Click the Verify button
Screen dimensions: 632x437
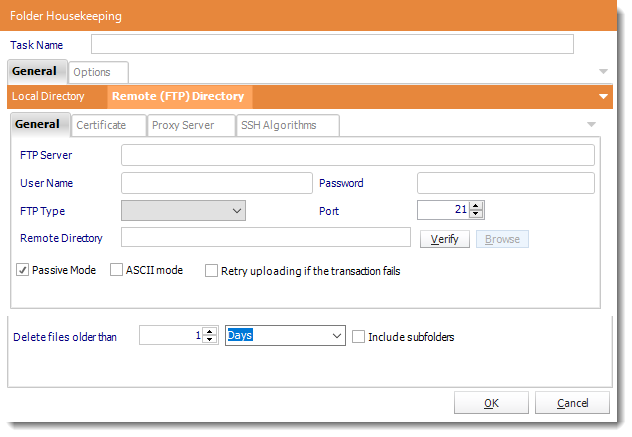pyautogui.click(x=445, y=239)
